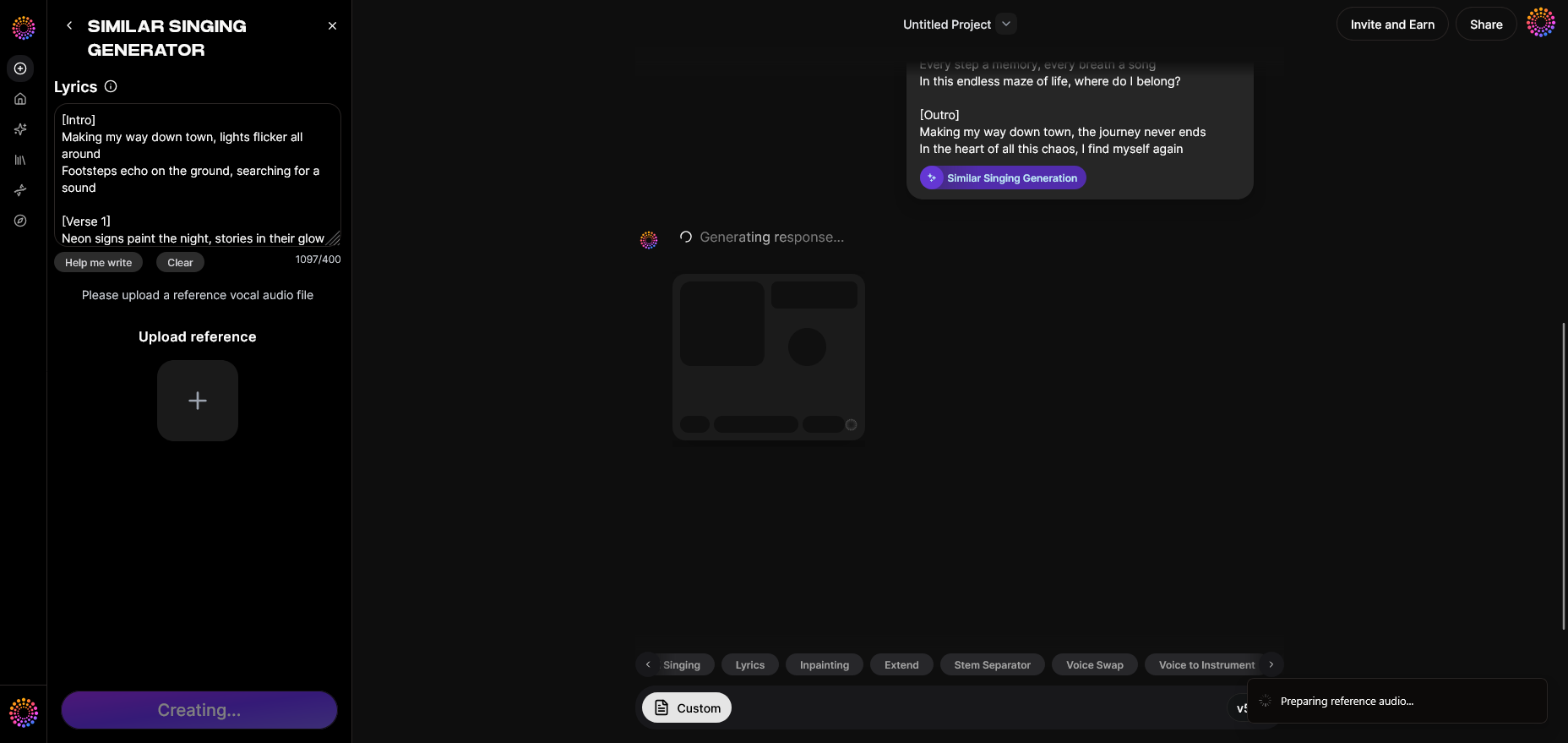Click the Similar Singing Generation tag
The width and height of the screenshot is (1568, 743).
click(x=1003, y=178)
